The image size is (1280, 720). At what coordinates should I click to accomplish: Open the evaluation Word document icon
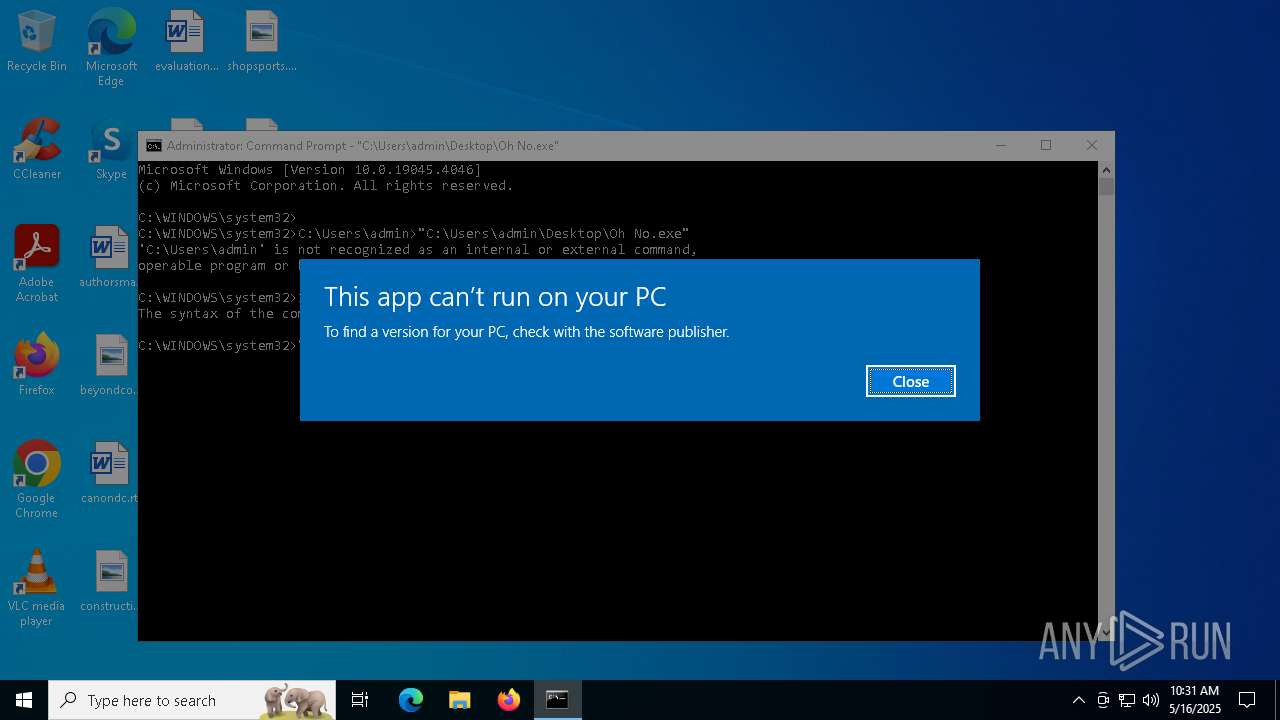pyautogui.click(x=186, y=41)
